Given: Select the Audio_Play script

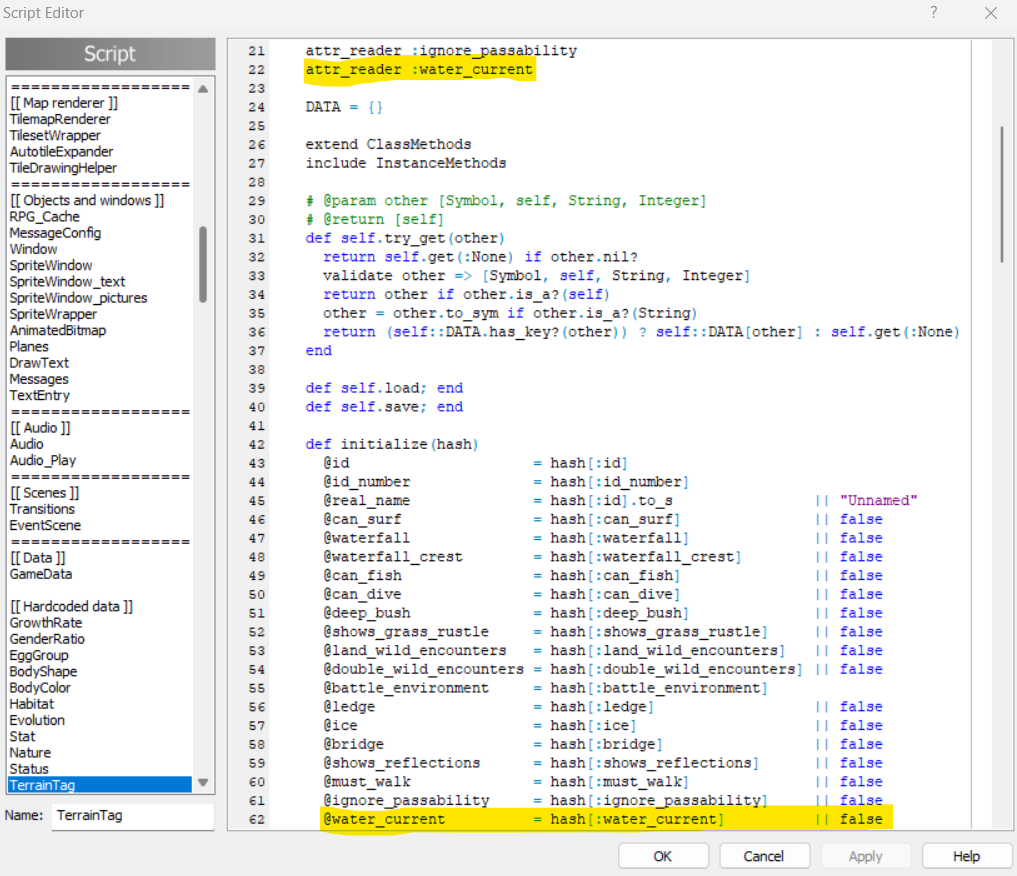Looking at the screenshot, I should pyautogui.click(x=42, y=461).
